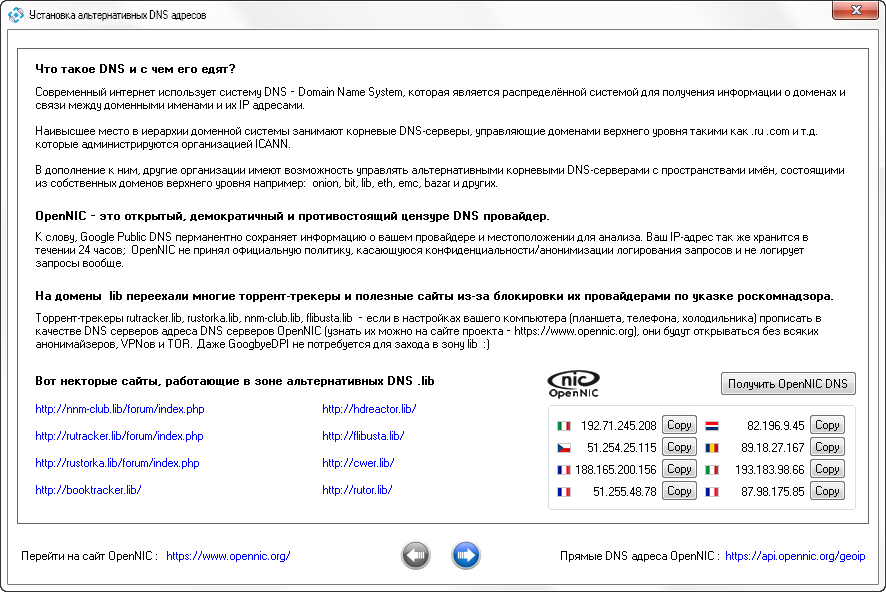Open the nnm-club.lib forum link
Image resolution: width=886 pixels, height=592 pixels.
[119, 409]
